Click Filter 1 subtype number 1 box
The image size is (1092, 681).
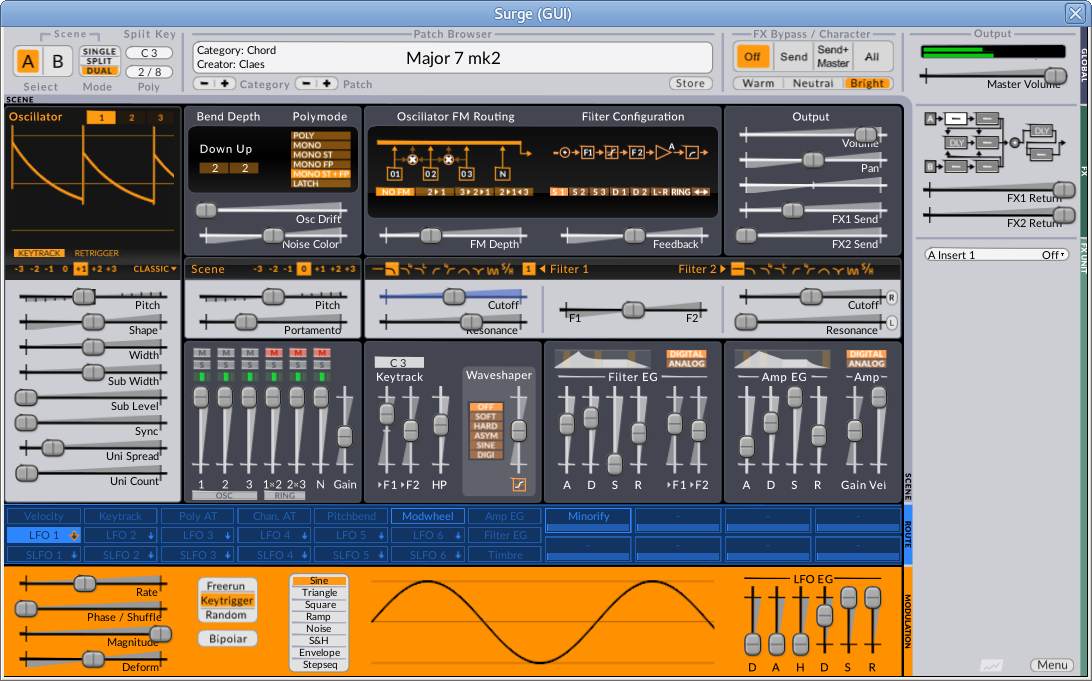[x=529, y=269]
